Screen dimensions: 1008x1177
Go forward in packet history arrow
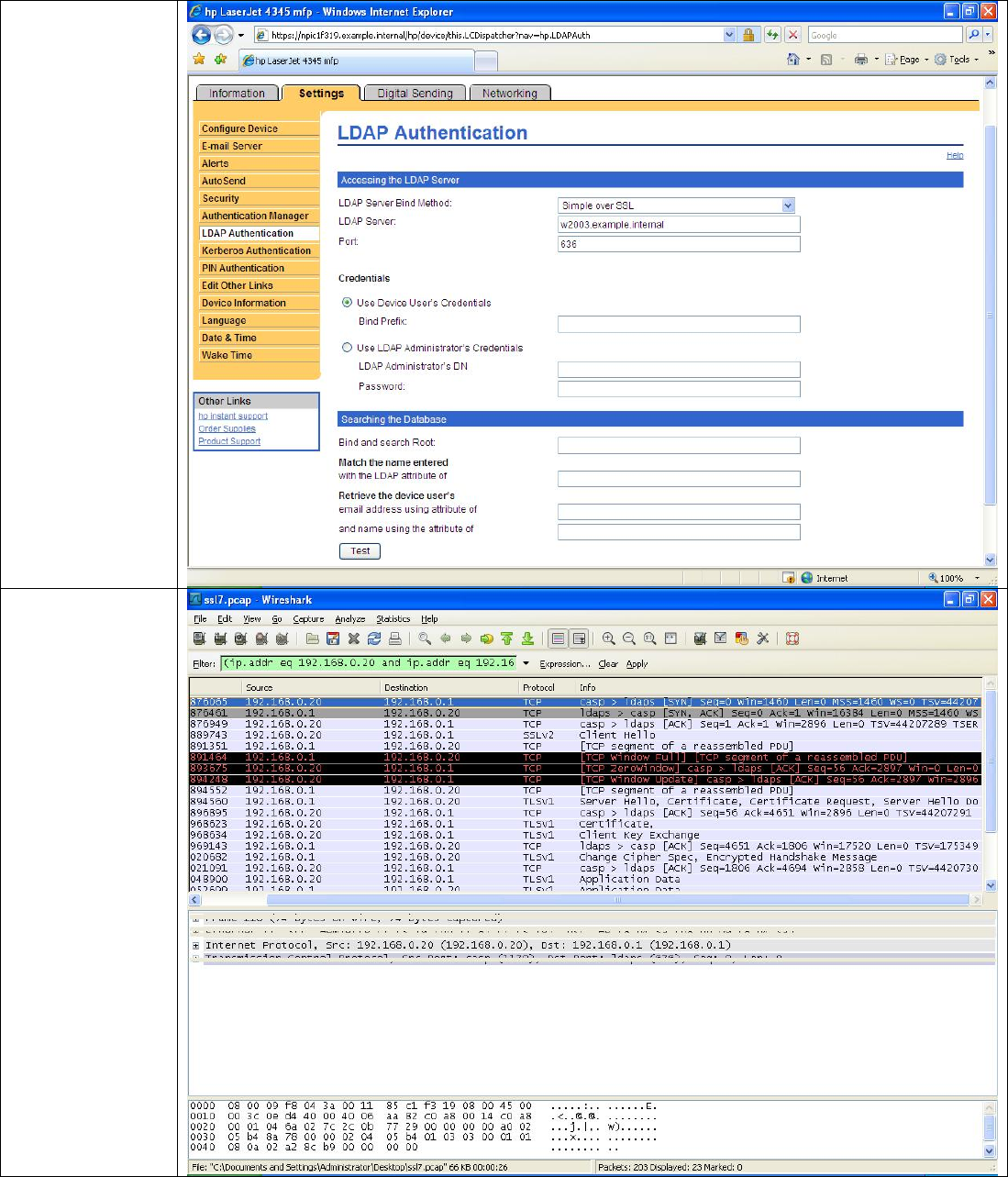coord(466,638)
